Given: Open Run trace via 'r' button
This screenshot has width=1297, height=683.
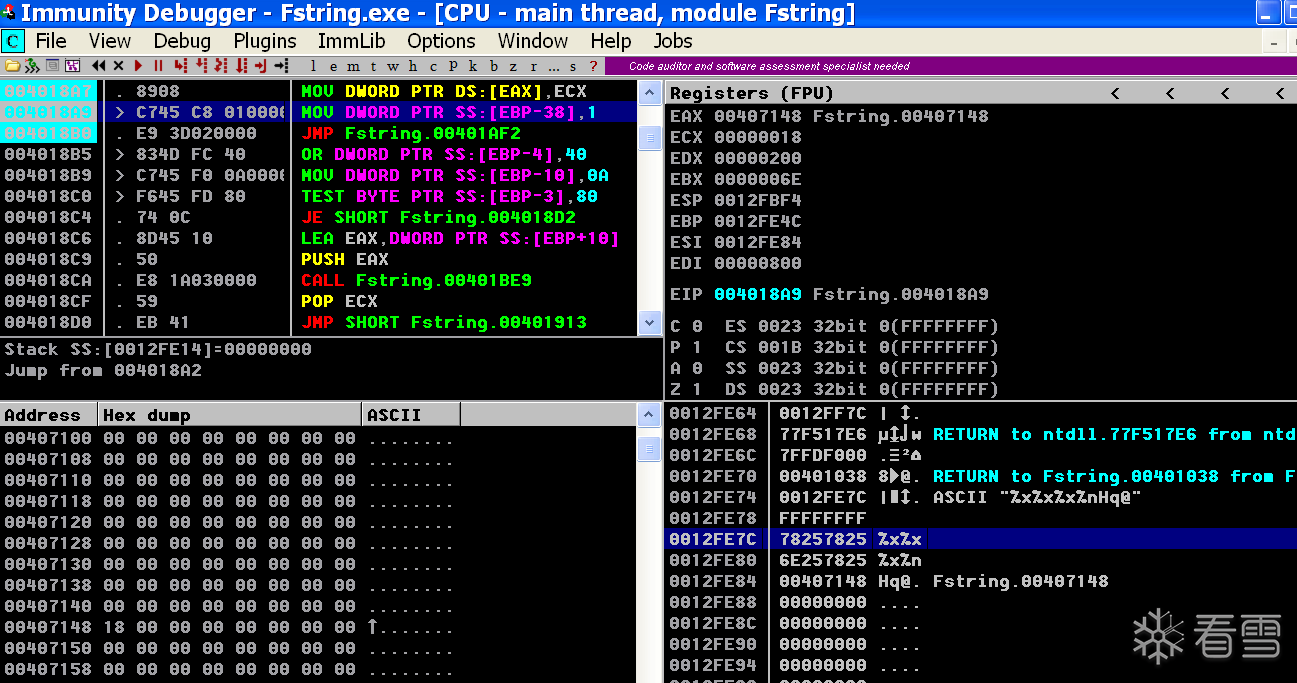Looking at the screenshot, I should click(x=533, y=66).
